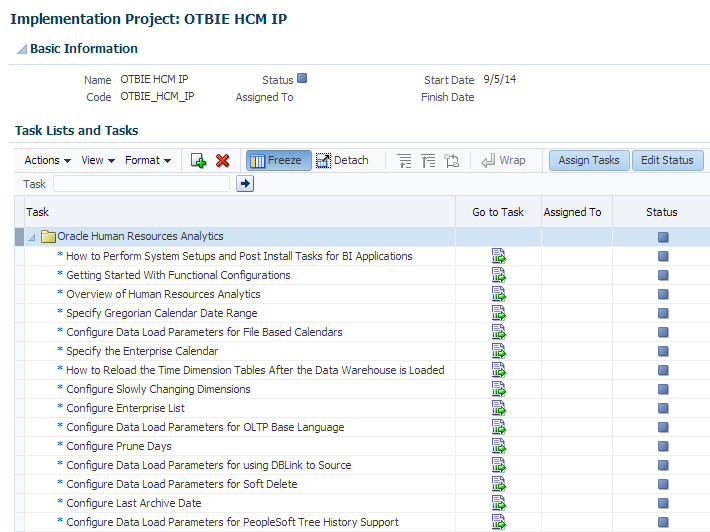710x532 pixels.
Task: Click the Assign Tasks button
Action: [x=589, y=160]
